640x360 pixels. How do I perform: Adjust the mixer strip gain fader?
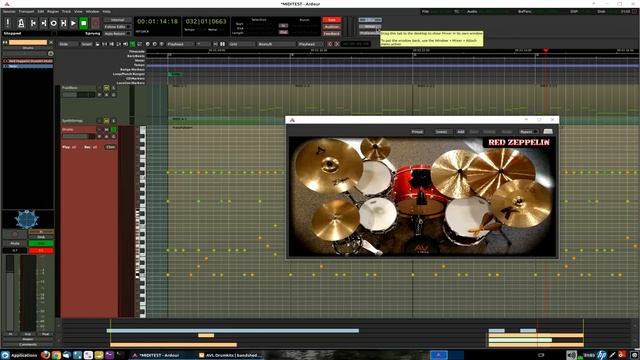click(10, 294)
